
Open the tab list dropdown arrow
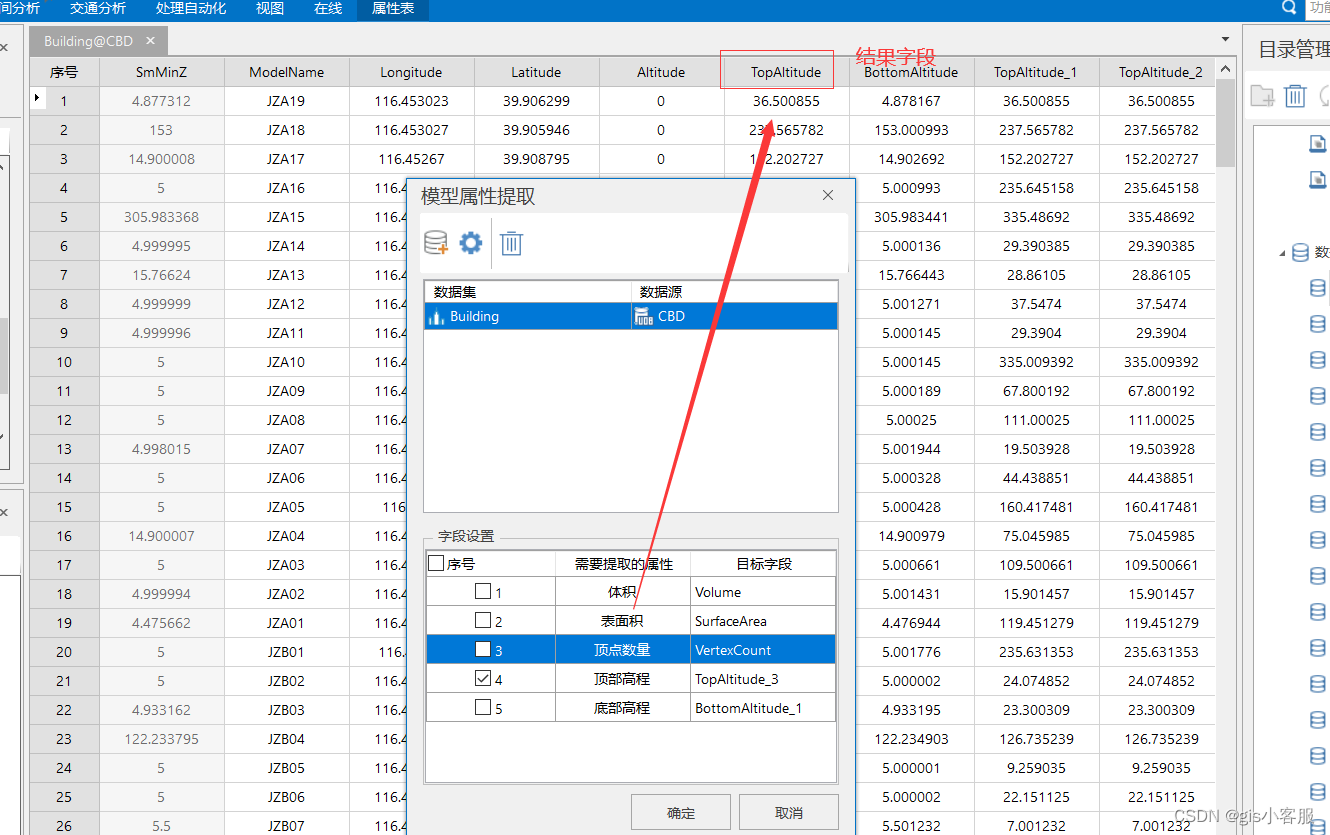[x=1226, y=40]
